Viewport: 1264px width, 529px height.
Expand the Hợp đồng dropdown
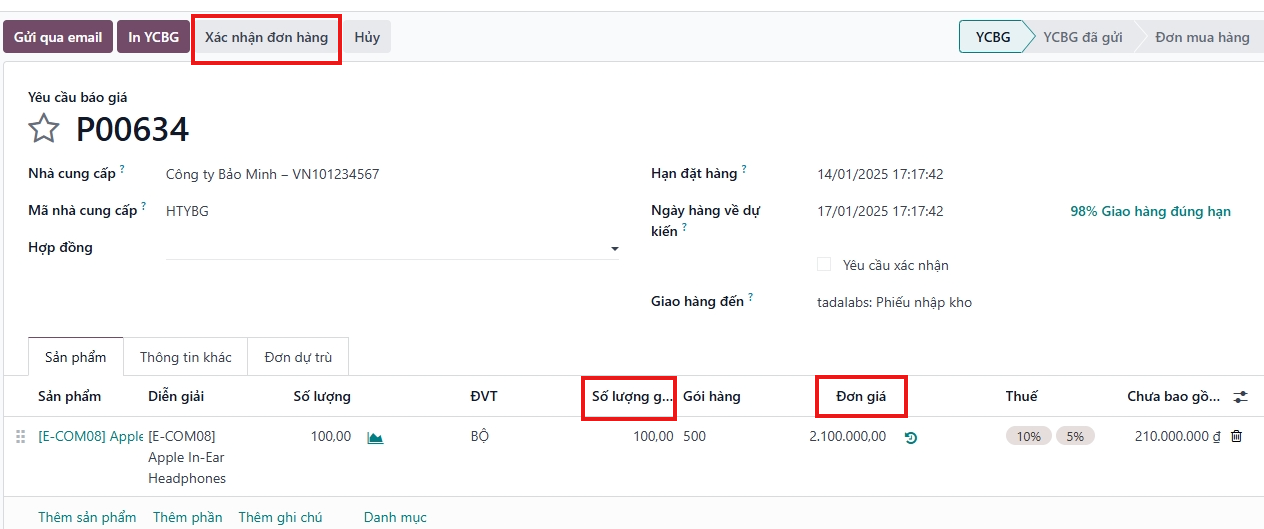392,248
